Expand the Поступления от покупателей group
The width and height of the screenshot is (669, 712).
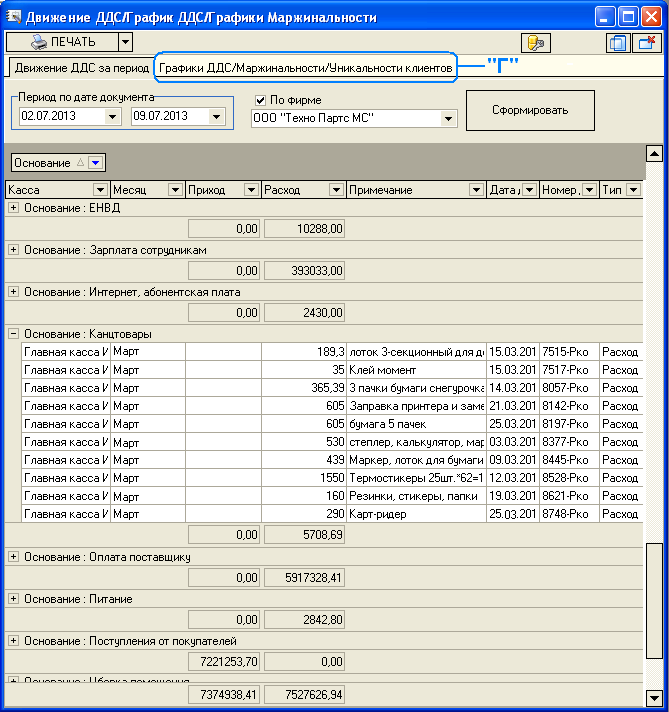(14, 641)
